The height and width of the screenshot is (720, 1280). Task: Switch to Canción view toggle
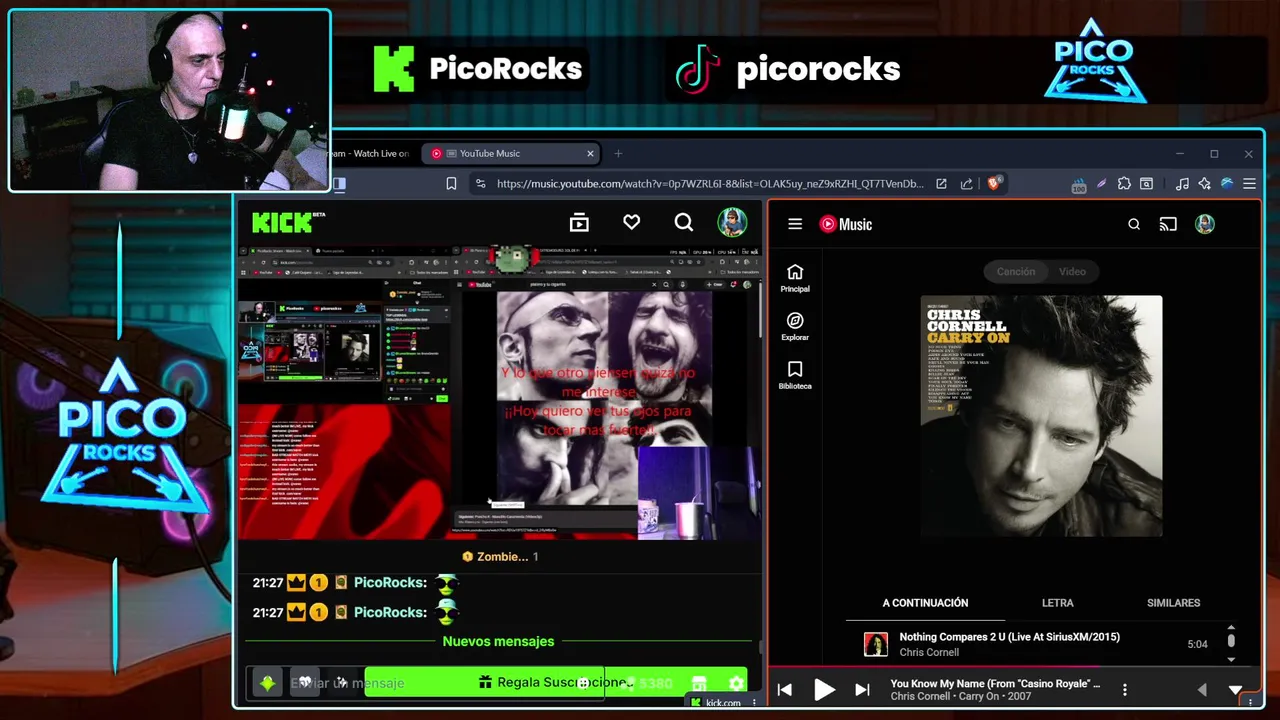pyautogui.click(x=1015, y=271)
